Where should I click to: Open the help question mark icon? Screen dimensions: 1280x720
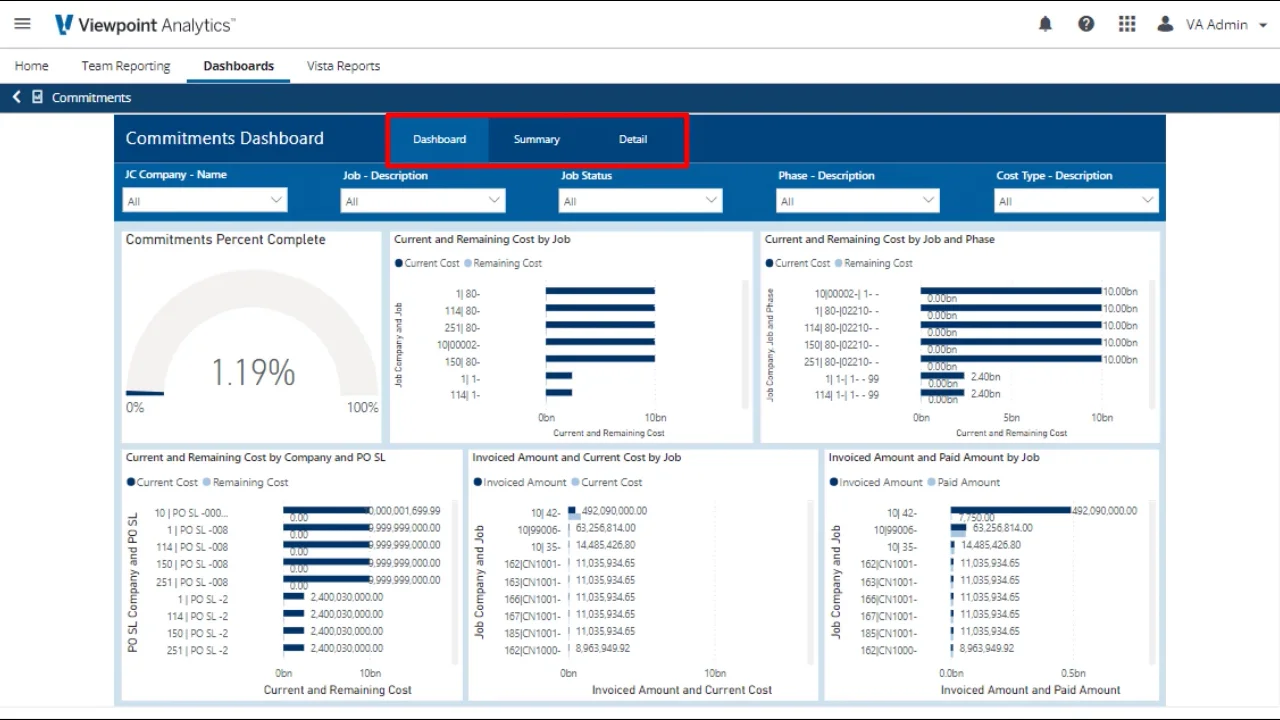tap(1086, 24)
